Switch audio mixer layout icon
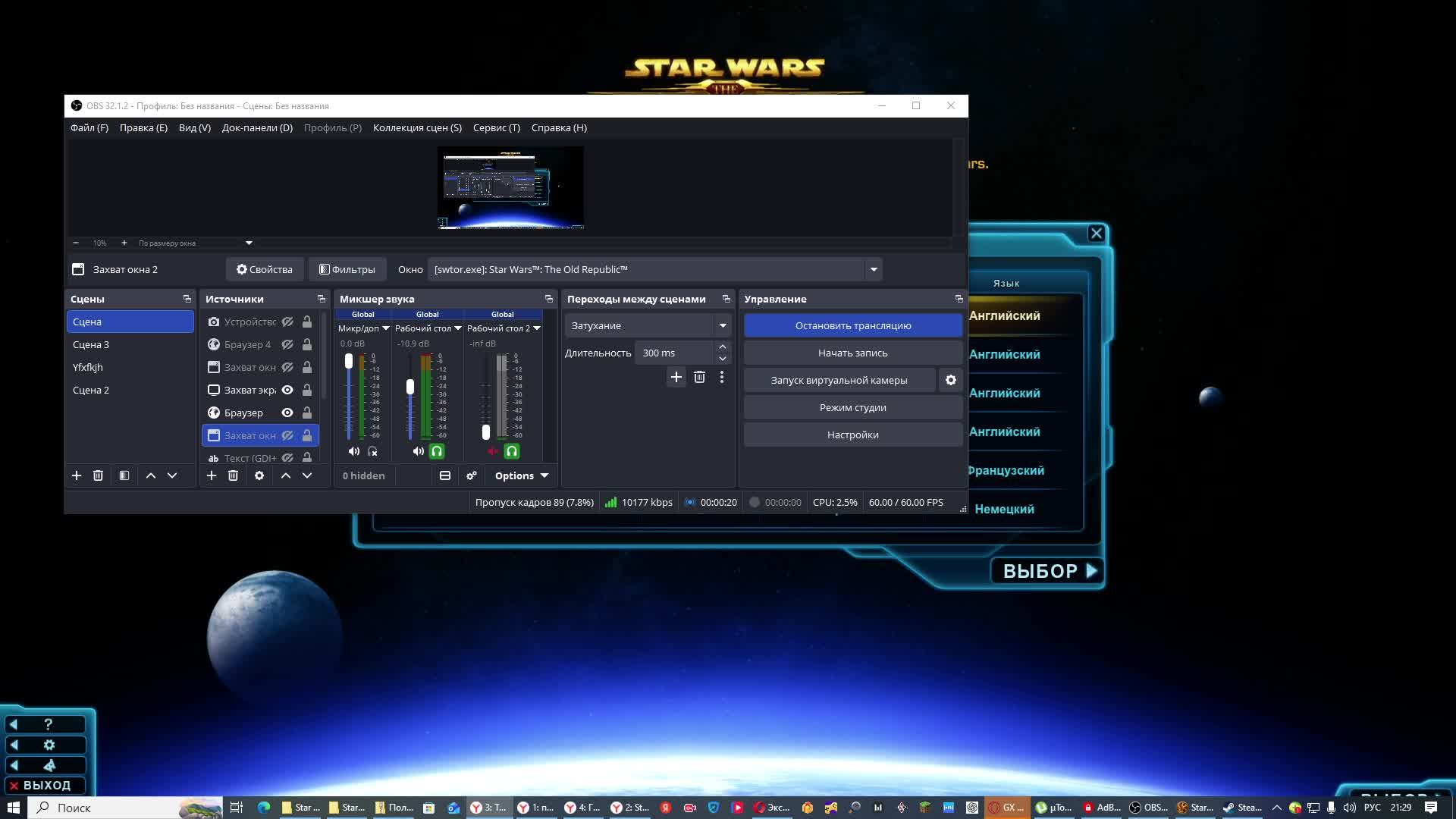 (445, 475)
